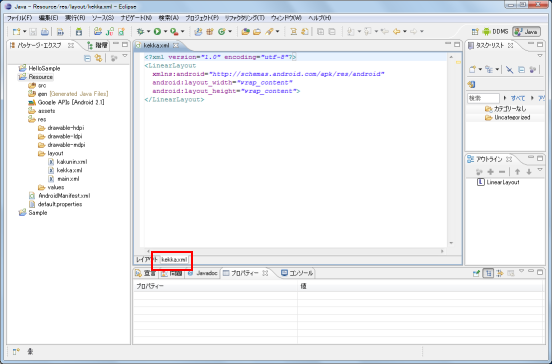Click the Debug bug icon

[140, 32]
